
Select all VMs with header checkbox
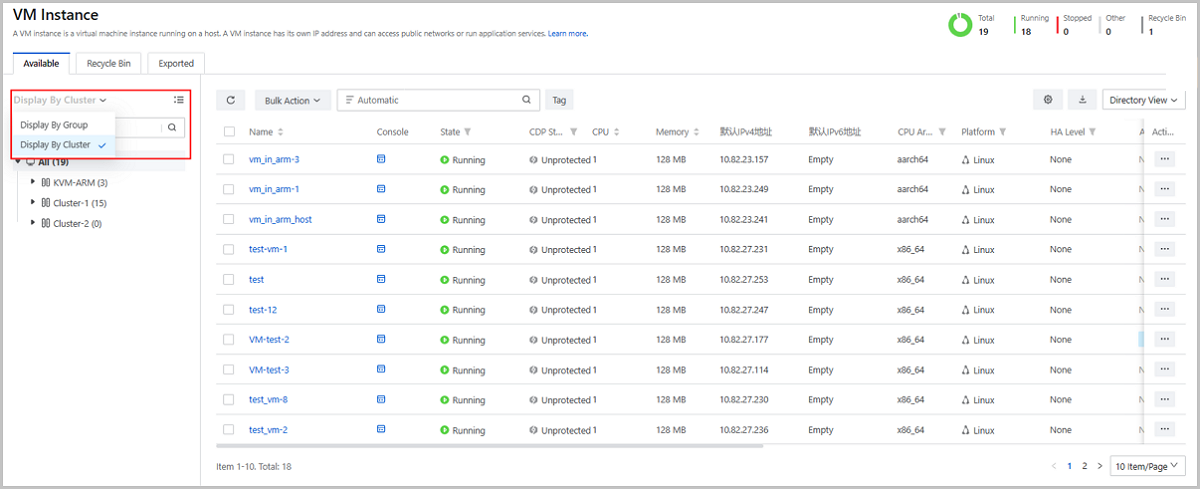[230, 132]
